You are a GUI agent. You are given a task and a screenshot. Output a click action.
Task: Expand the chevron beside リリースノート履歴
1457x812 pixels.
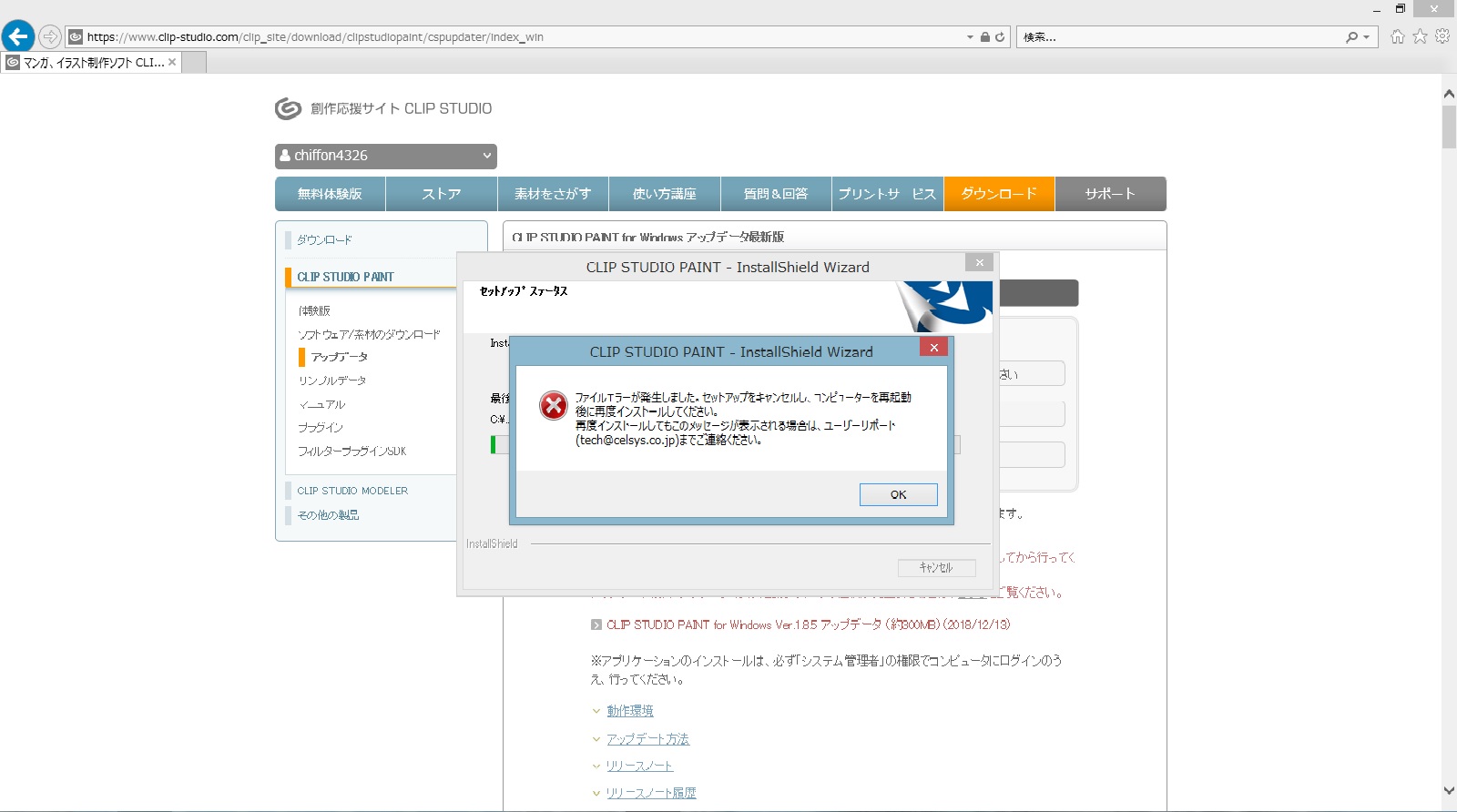[x=596, y=794]
